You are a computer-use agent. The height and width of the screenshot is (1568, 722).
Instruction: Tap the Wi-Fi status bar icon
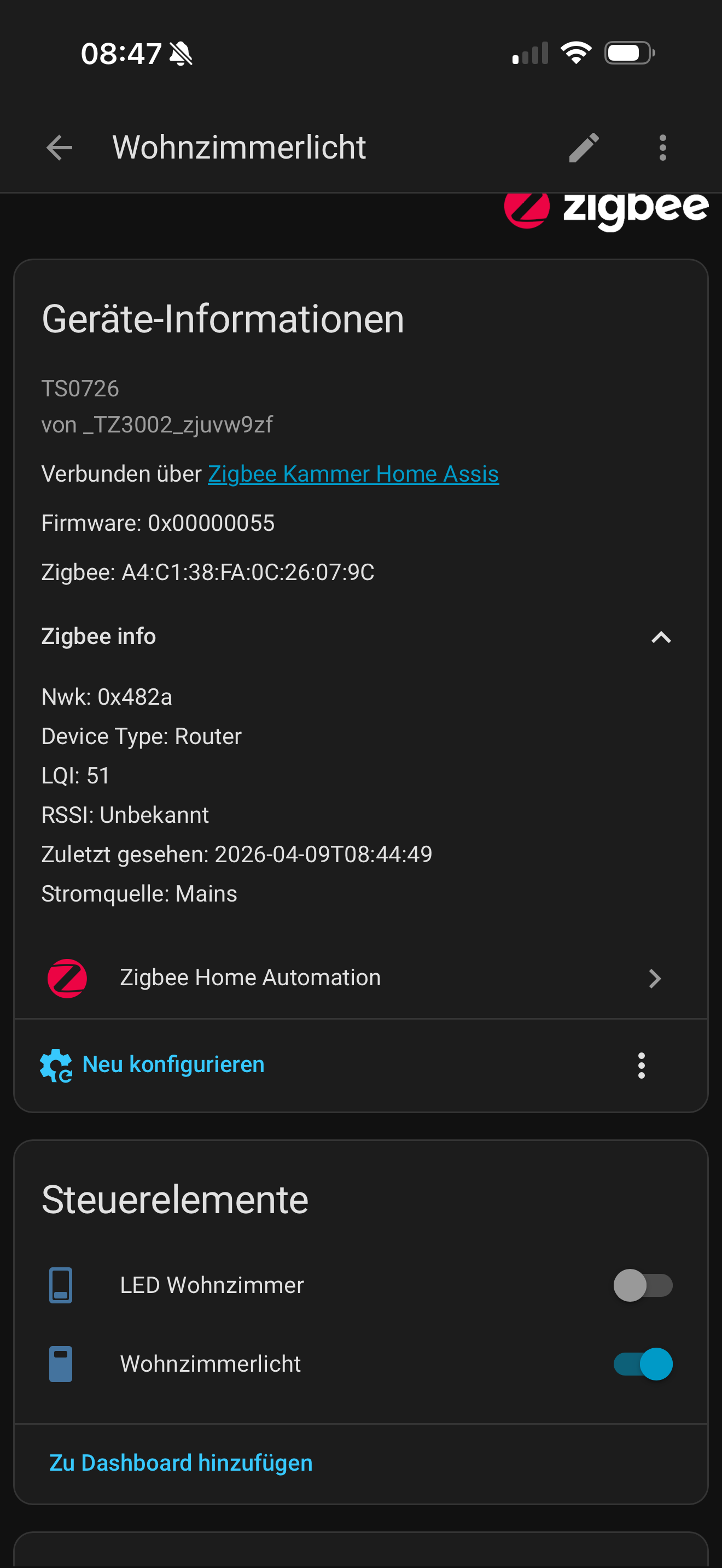coord(576,53)
